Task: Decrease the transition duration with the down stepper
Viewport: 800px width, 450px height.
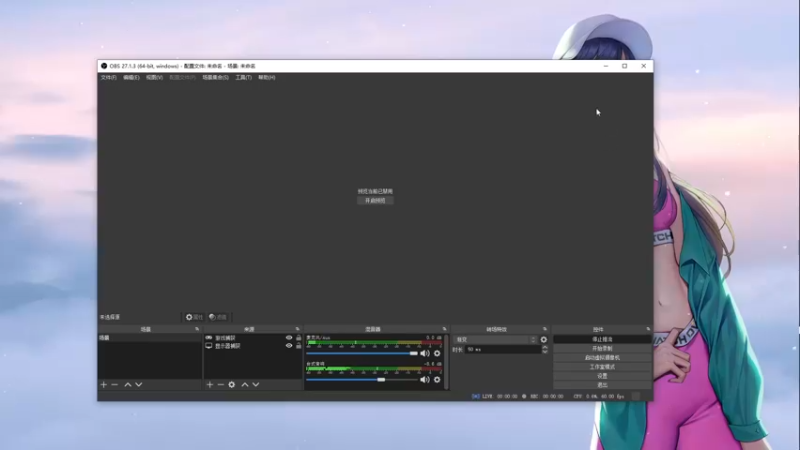Action: 545,352
